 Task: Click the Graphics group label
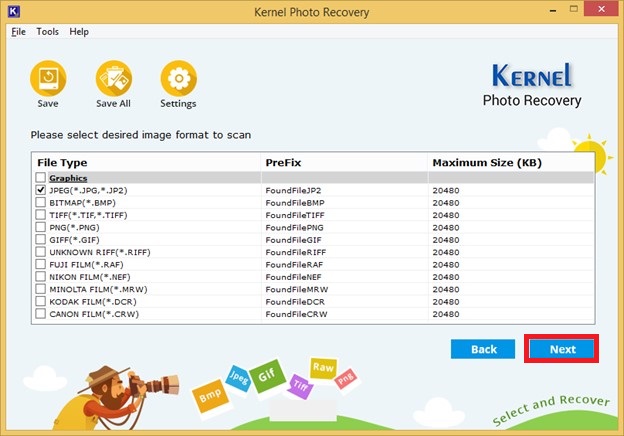[68, 178]
